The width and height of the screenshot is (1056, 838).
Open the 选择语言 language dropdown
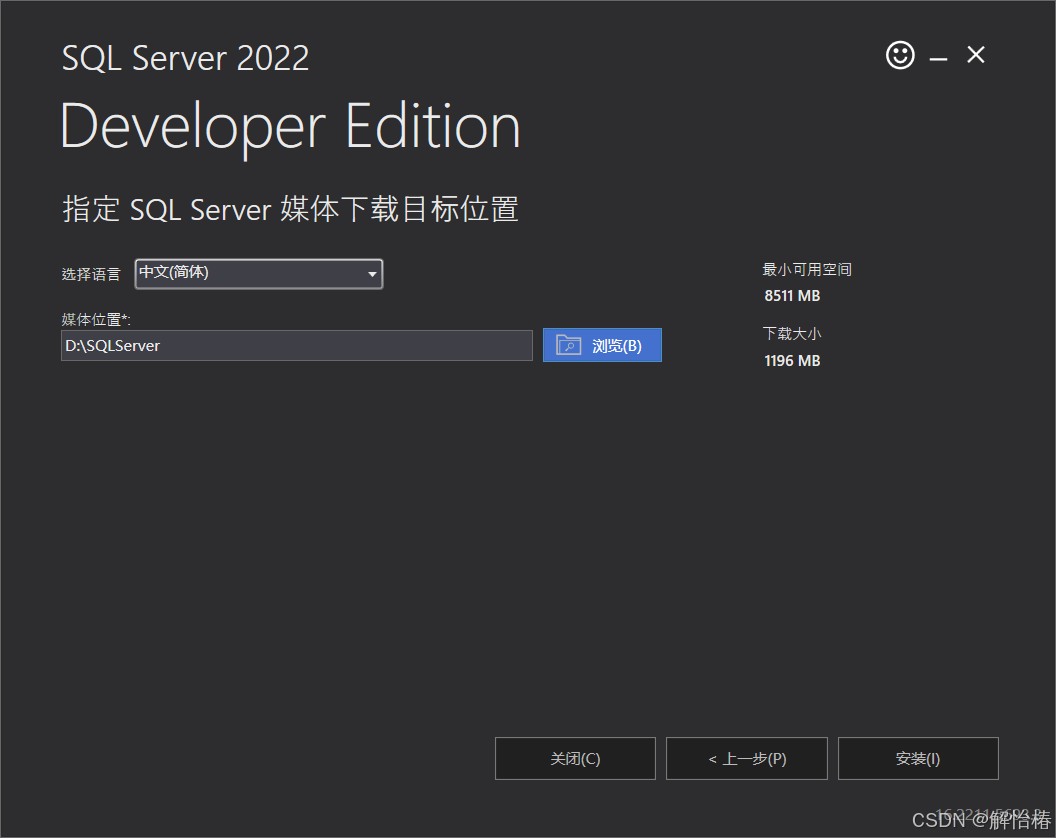(259, 273)
